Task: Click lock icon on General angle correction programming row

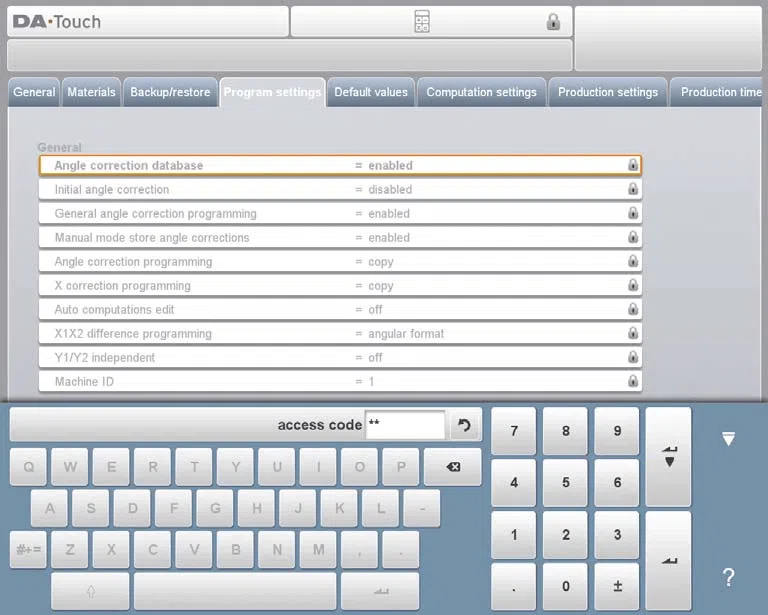Action: pyautogui.click(x=633, y=213)
